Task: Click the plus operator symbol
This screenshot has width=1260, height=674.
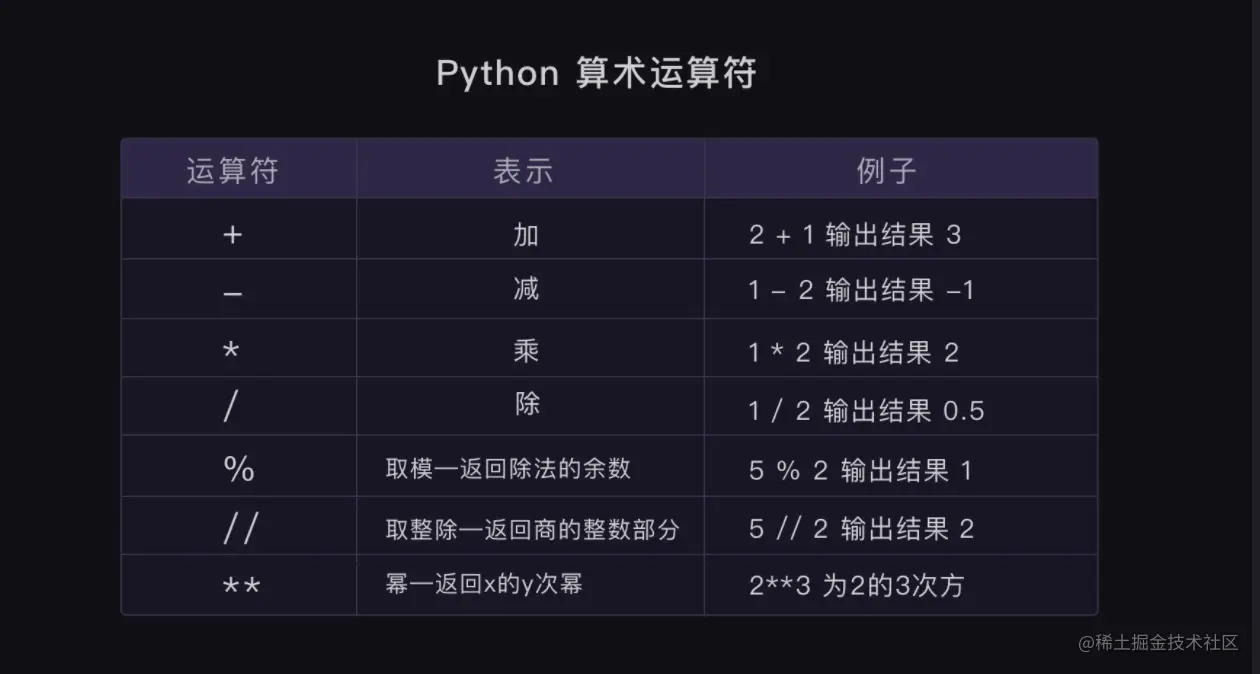Action: coord(232,235)
